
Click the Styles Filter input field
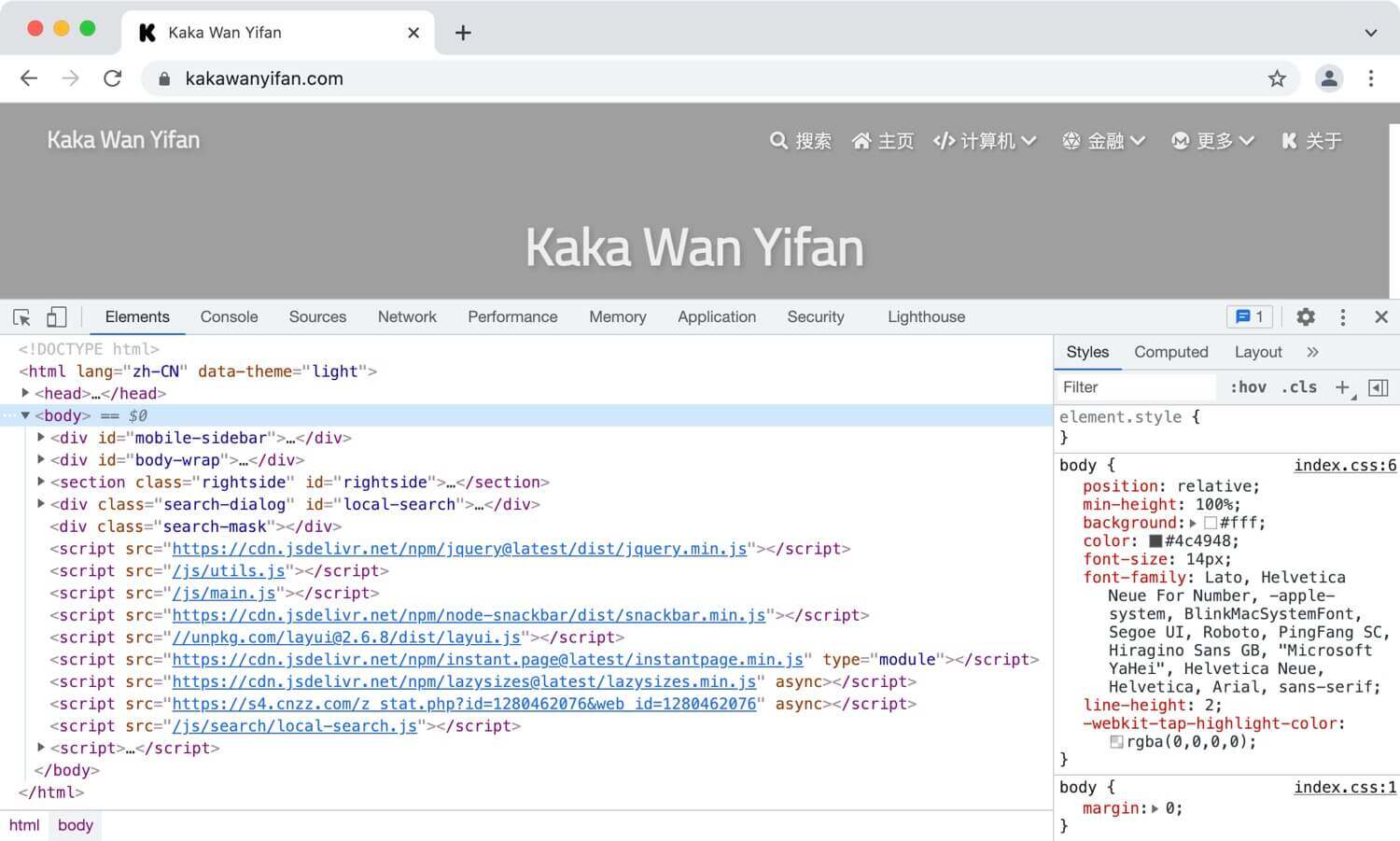pyautogui.click(x=1134, y=387)
